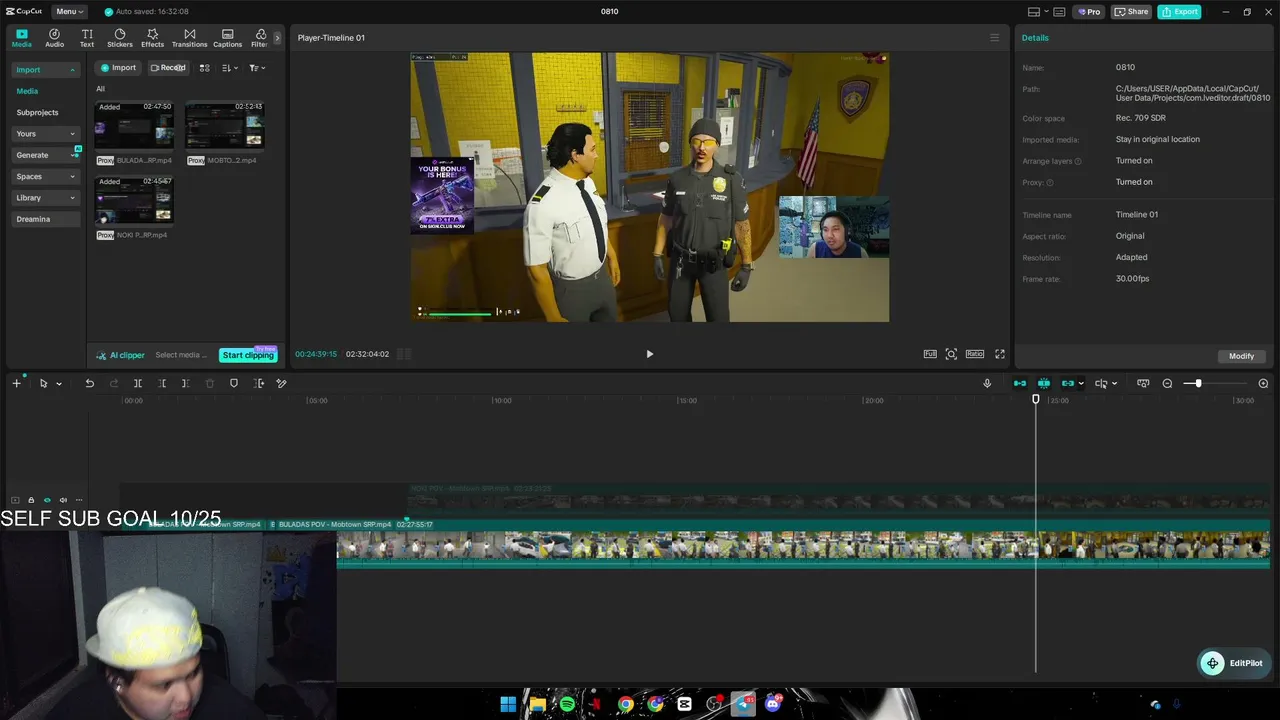
Task: Click the clip freeze/export frame icon
Action: (x=259, y=384)
